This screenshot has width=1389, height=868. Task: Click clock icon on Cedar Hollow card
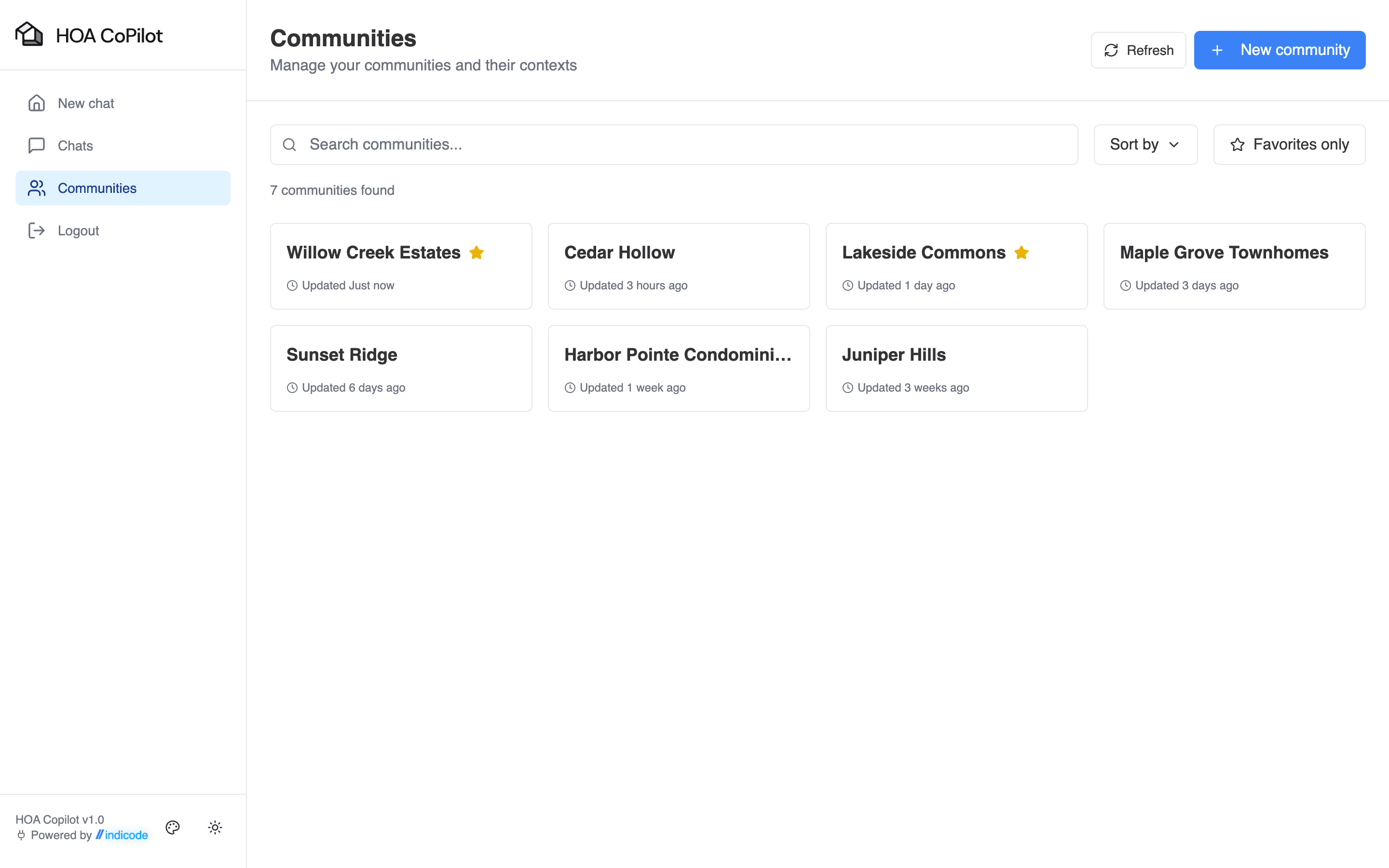[x=570, y=285]
